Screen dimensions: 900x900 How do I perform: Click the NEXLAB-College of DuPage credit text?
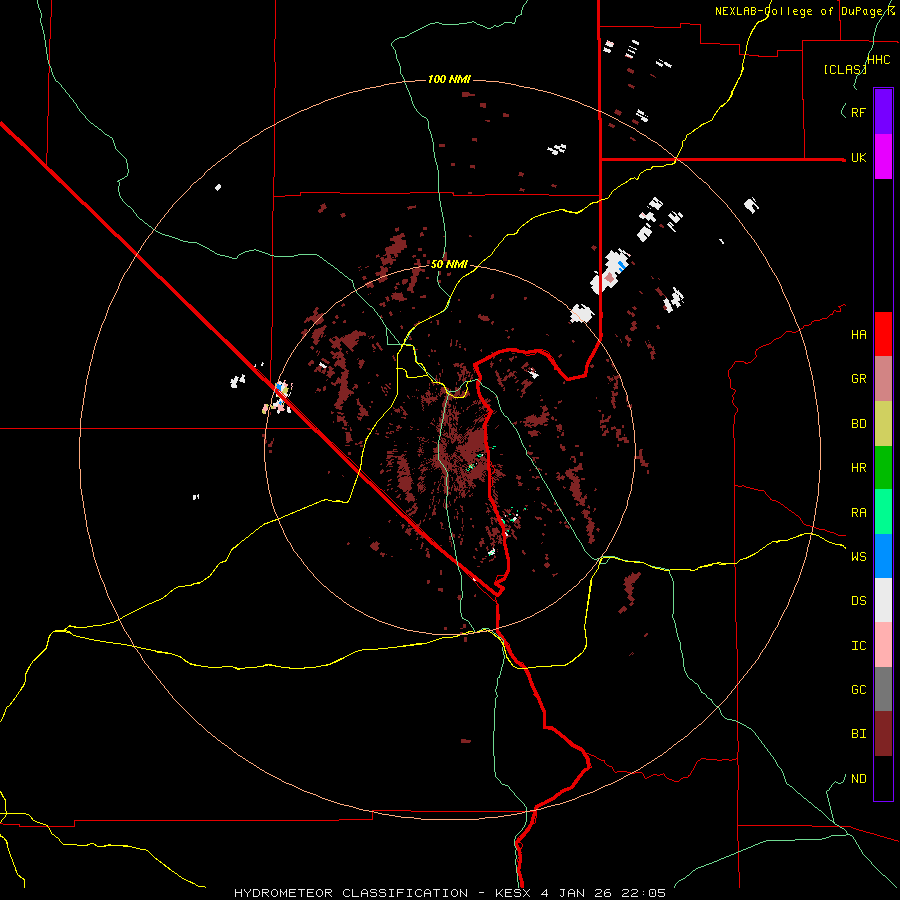(804, 11)
